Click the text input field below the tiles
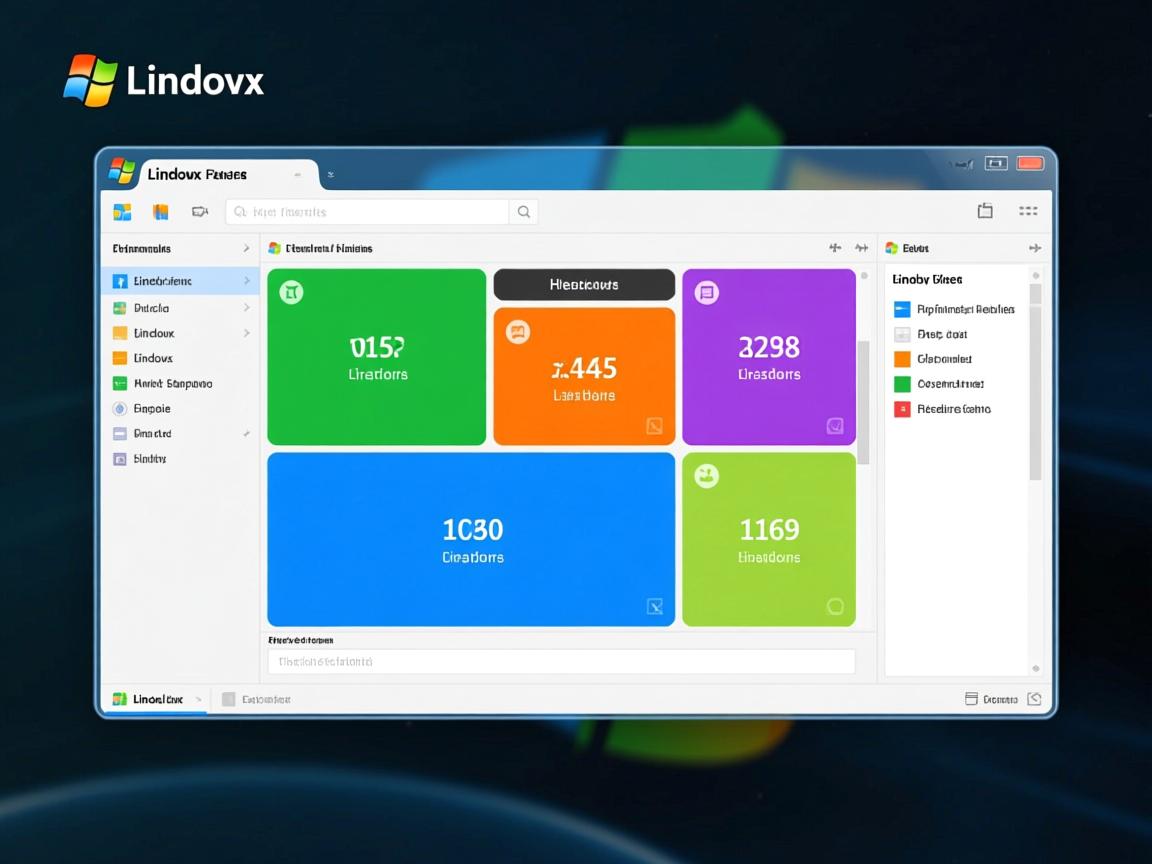Viewport: 1152px width, 864px height. [x=560, y=661]
